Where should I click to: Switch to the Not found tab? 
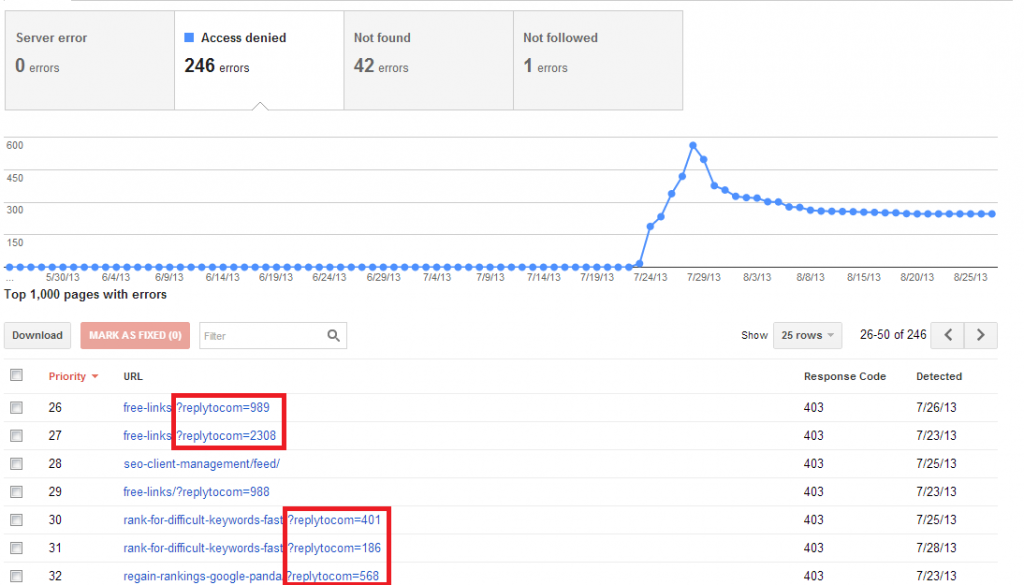click(428, 60)
